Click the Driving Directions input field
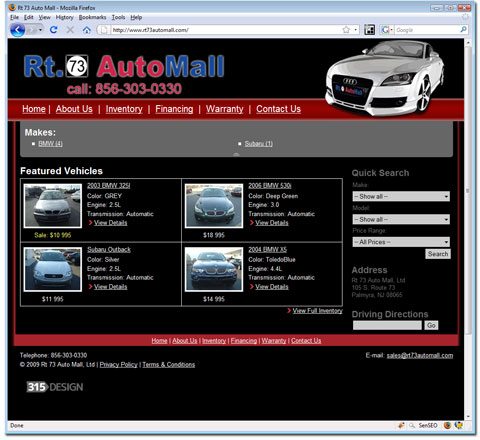This screenshot has width=480, height=440. [x=387, y=325]
